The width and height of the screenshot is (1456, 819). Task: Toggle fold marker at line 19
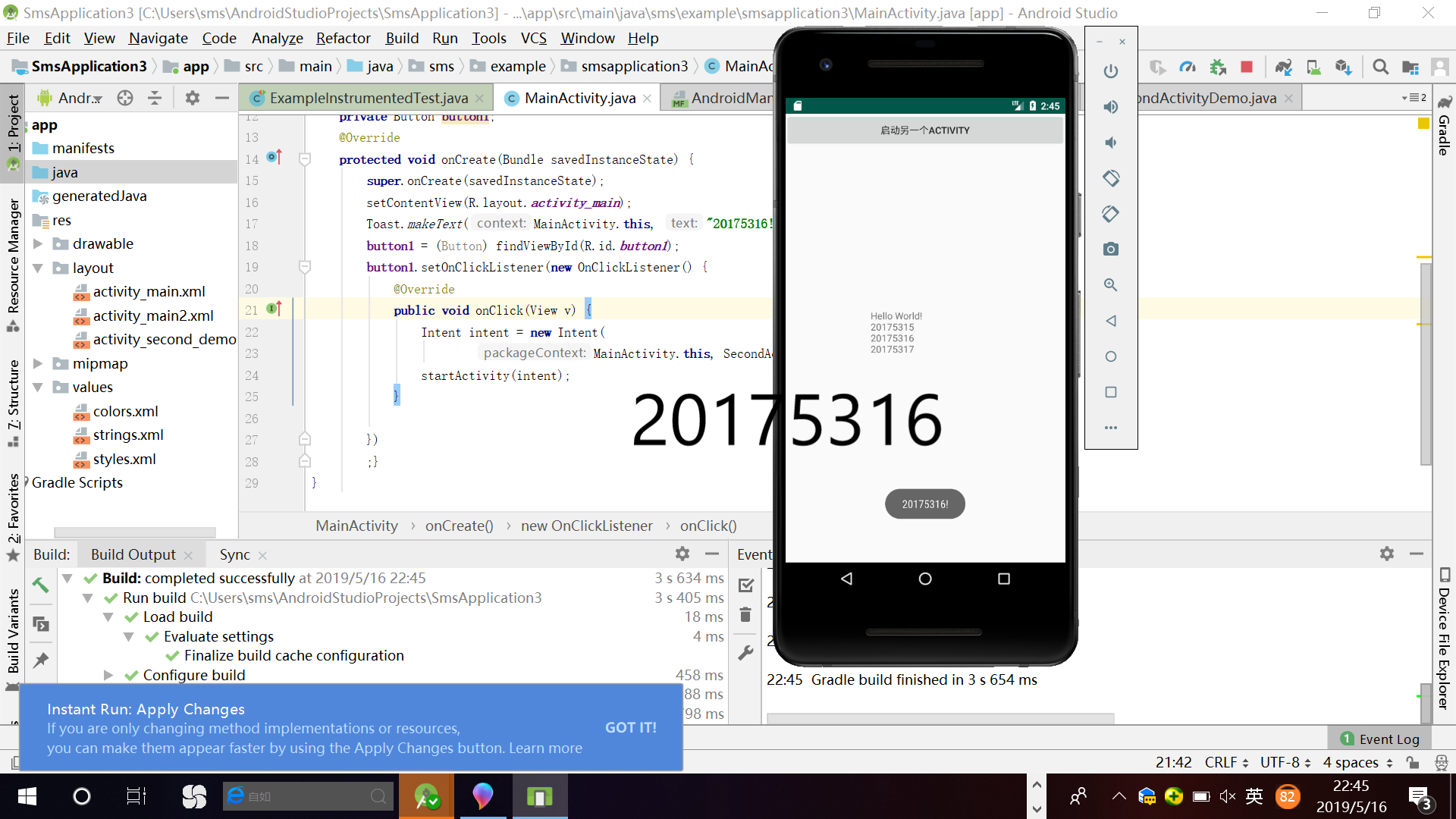pos(305,267)
